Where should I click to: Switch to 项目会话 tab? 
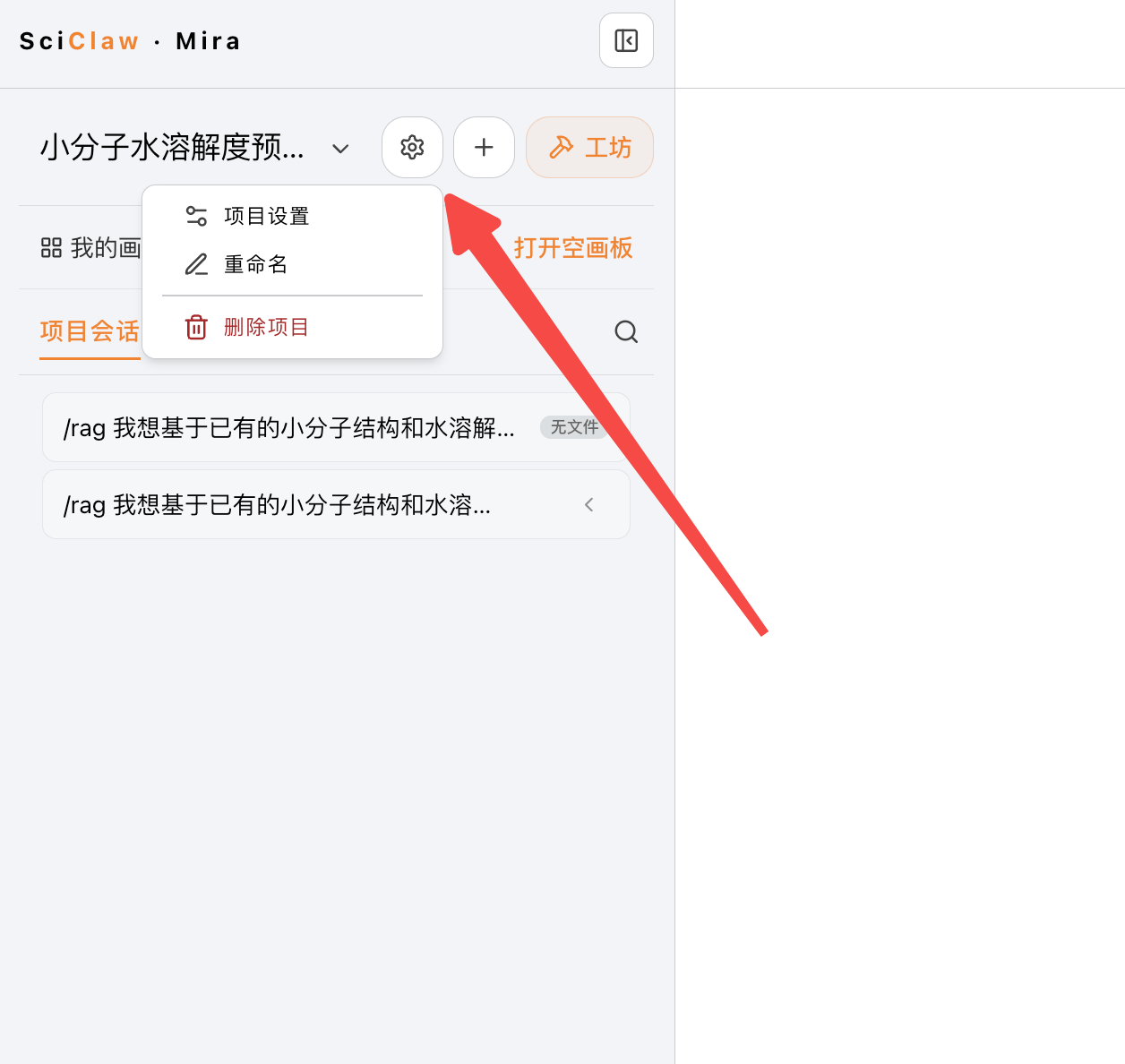click(90, 331)
